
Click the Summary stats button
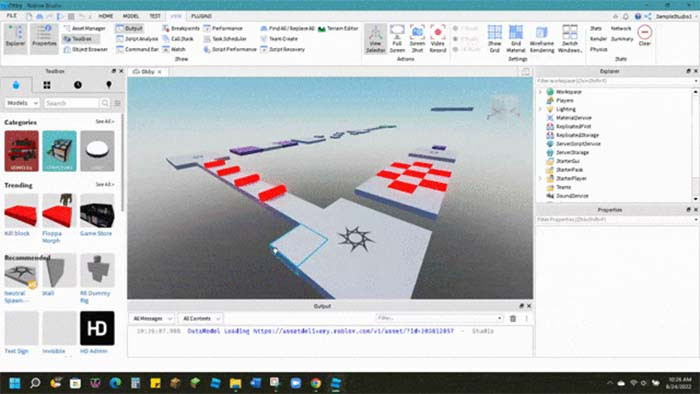(x=622, y=39)
